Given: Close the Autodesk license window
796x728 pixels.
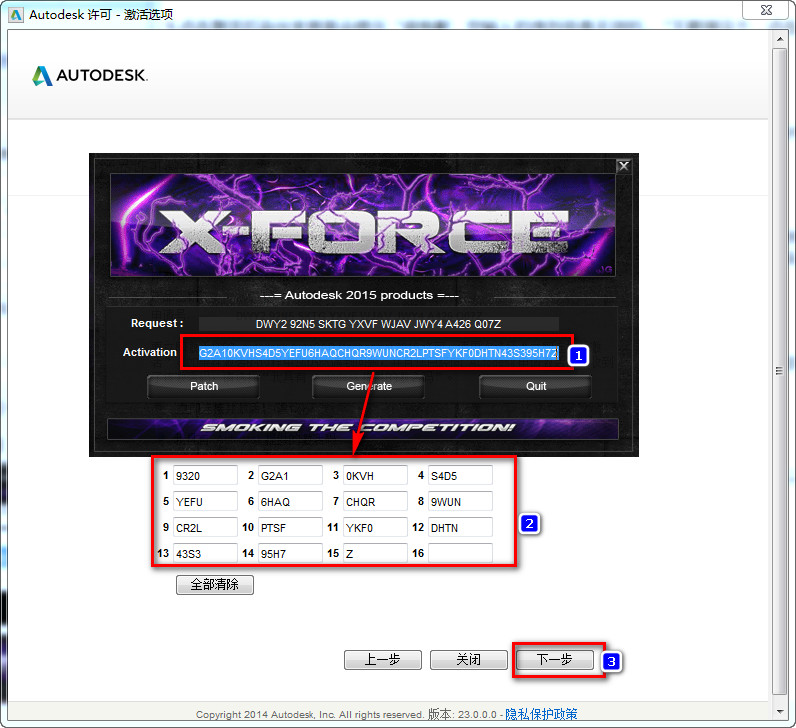Looking at the screenshot, I should pos(766,10).
